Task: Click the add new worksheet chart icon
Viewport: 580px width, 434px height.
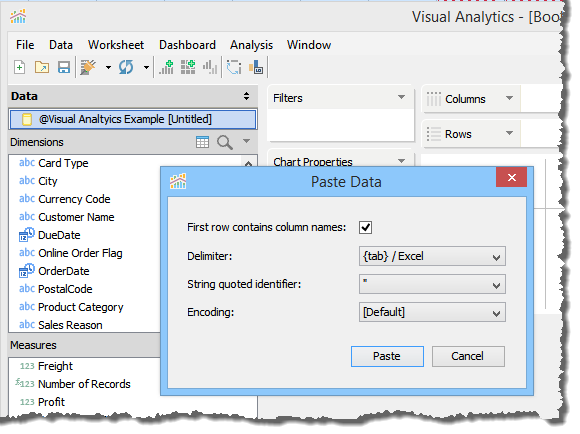Action: [x=166, y=67]
